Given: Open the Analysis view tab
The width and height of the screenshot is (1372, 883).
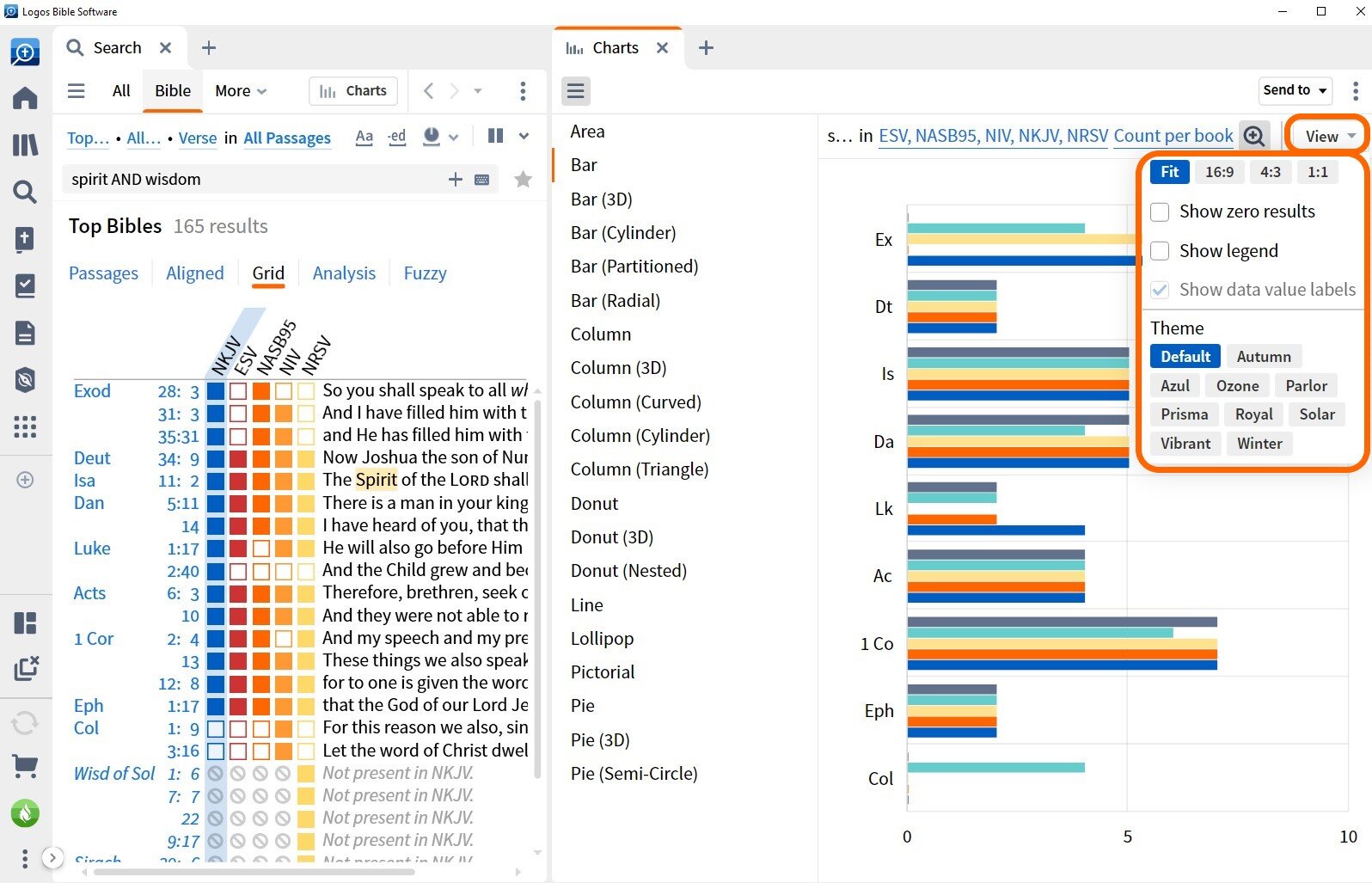Looking at the screenshot, I should coord(344,273).
